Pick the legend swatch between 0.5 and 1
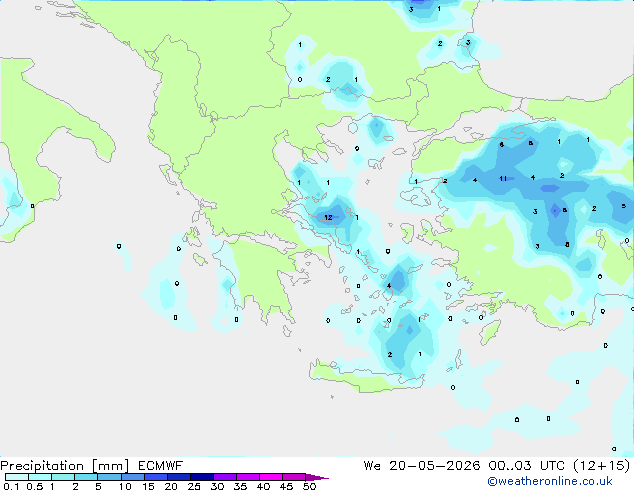Screen dimensions: 634x490 (40, 477)
